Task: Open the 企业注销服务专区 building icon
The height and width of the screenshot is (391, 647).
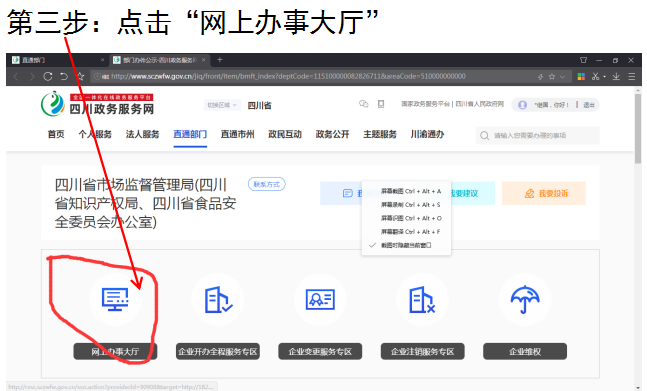Action: 422,299
